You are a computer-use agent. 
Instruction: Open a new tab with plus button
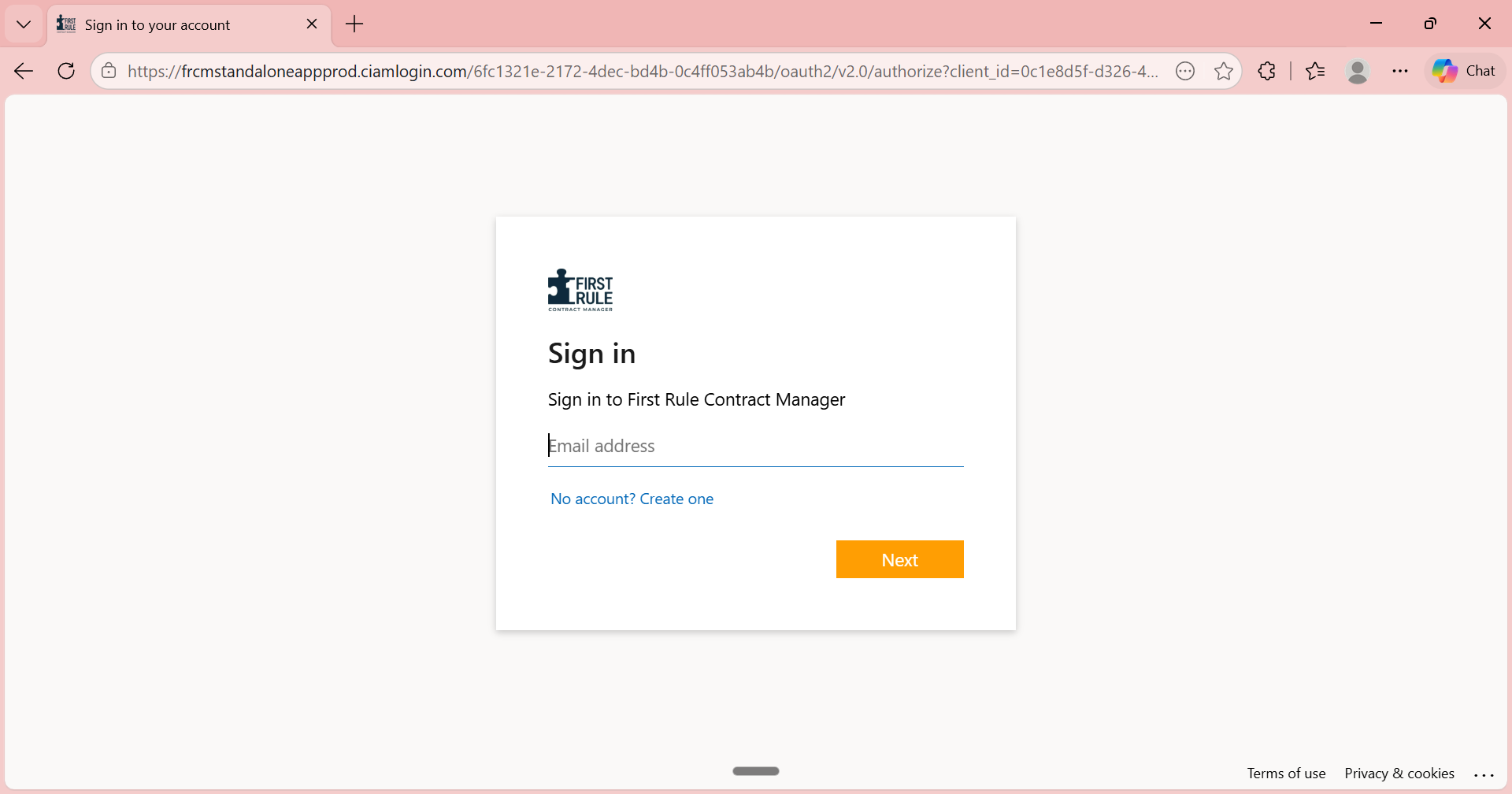pyautogui.click(x=354, y=24)
